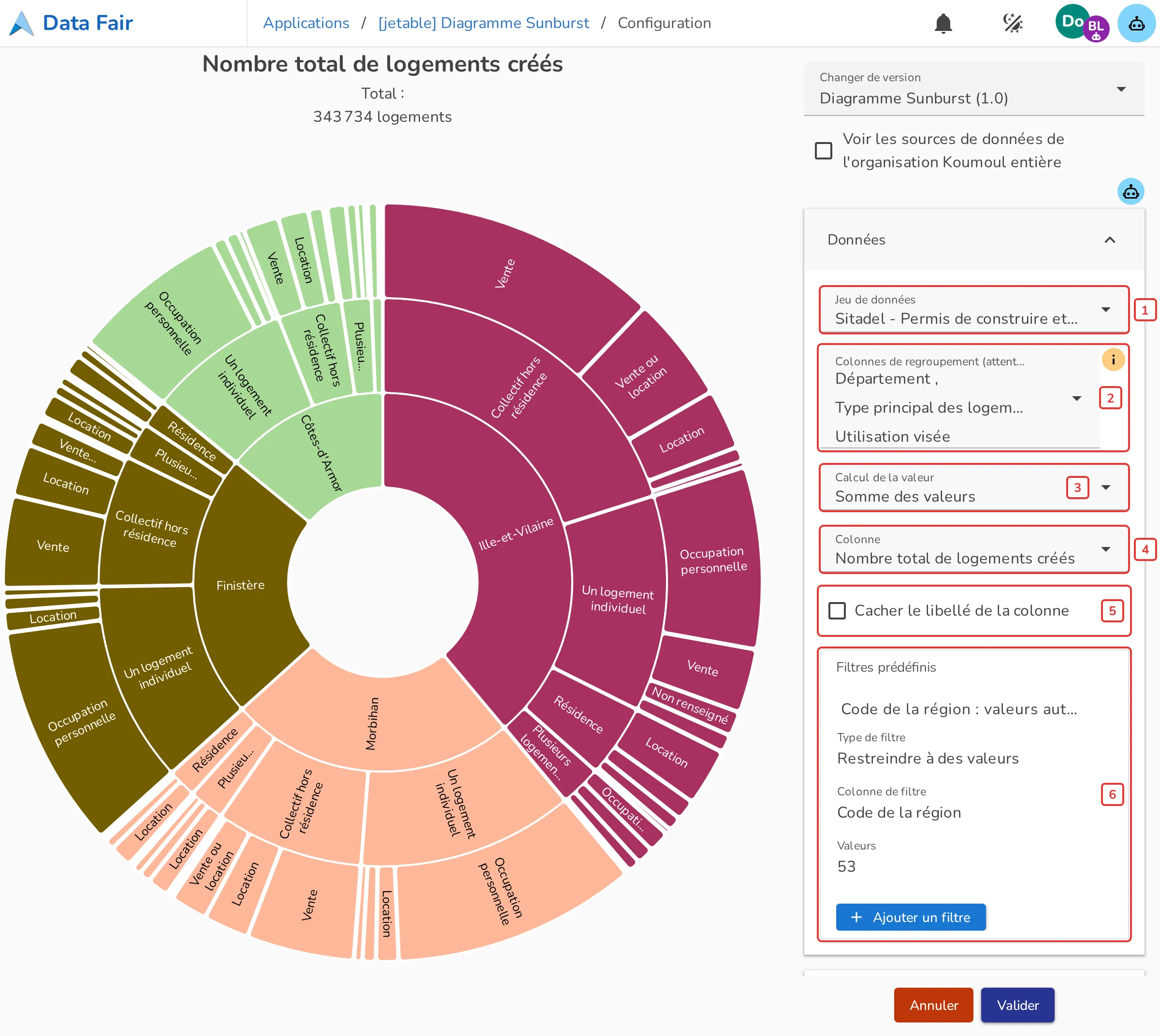Select the Côtes-d'Armor chart segment

tap(322, 453)
